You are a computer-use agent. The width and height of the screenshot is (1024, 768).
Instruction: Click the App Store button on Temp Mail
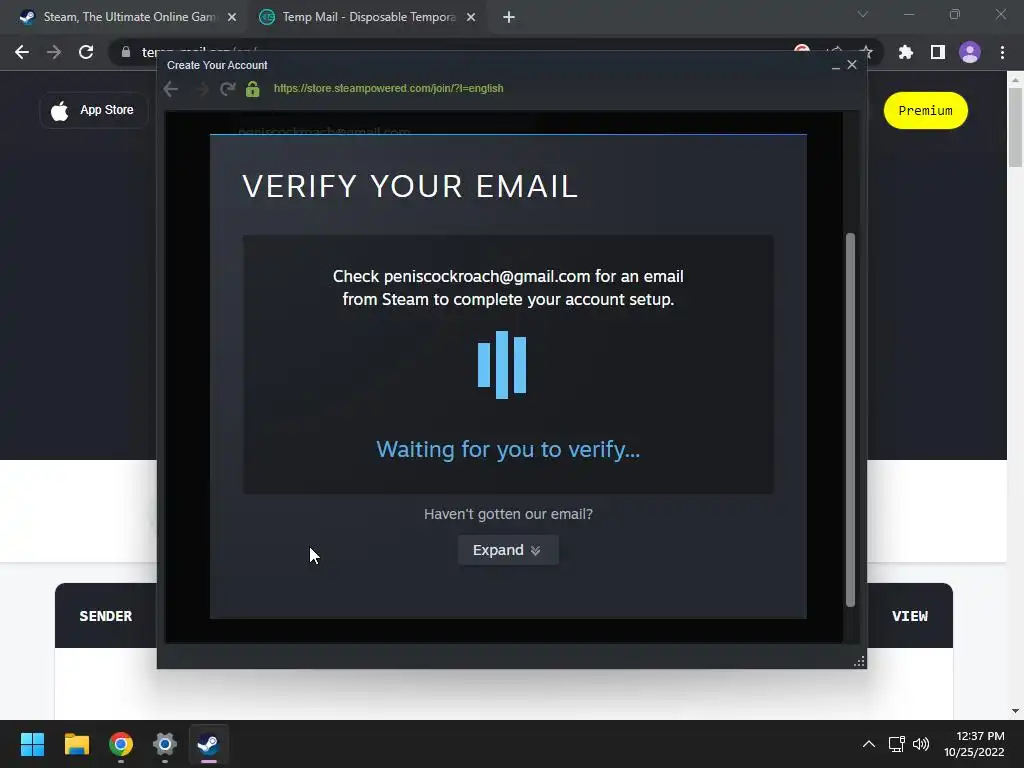(x=94, y=110)
